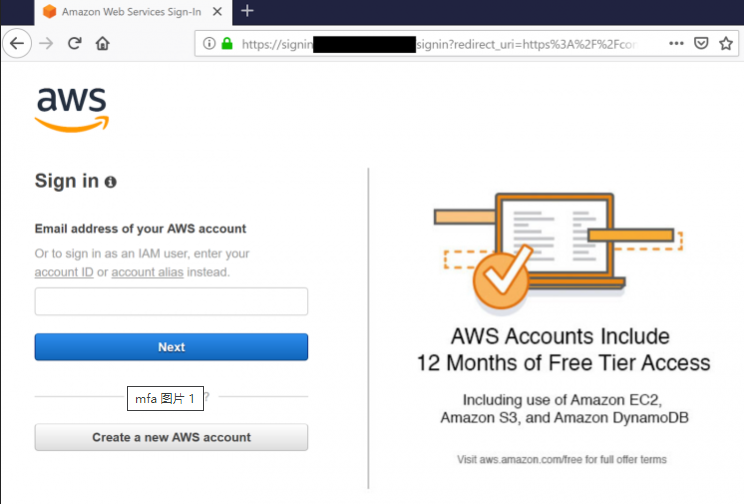Go back with the browser back arrow
Screen dimensions: 744x504
click(x=17, y=44)
